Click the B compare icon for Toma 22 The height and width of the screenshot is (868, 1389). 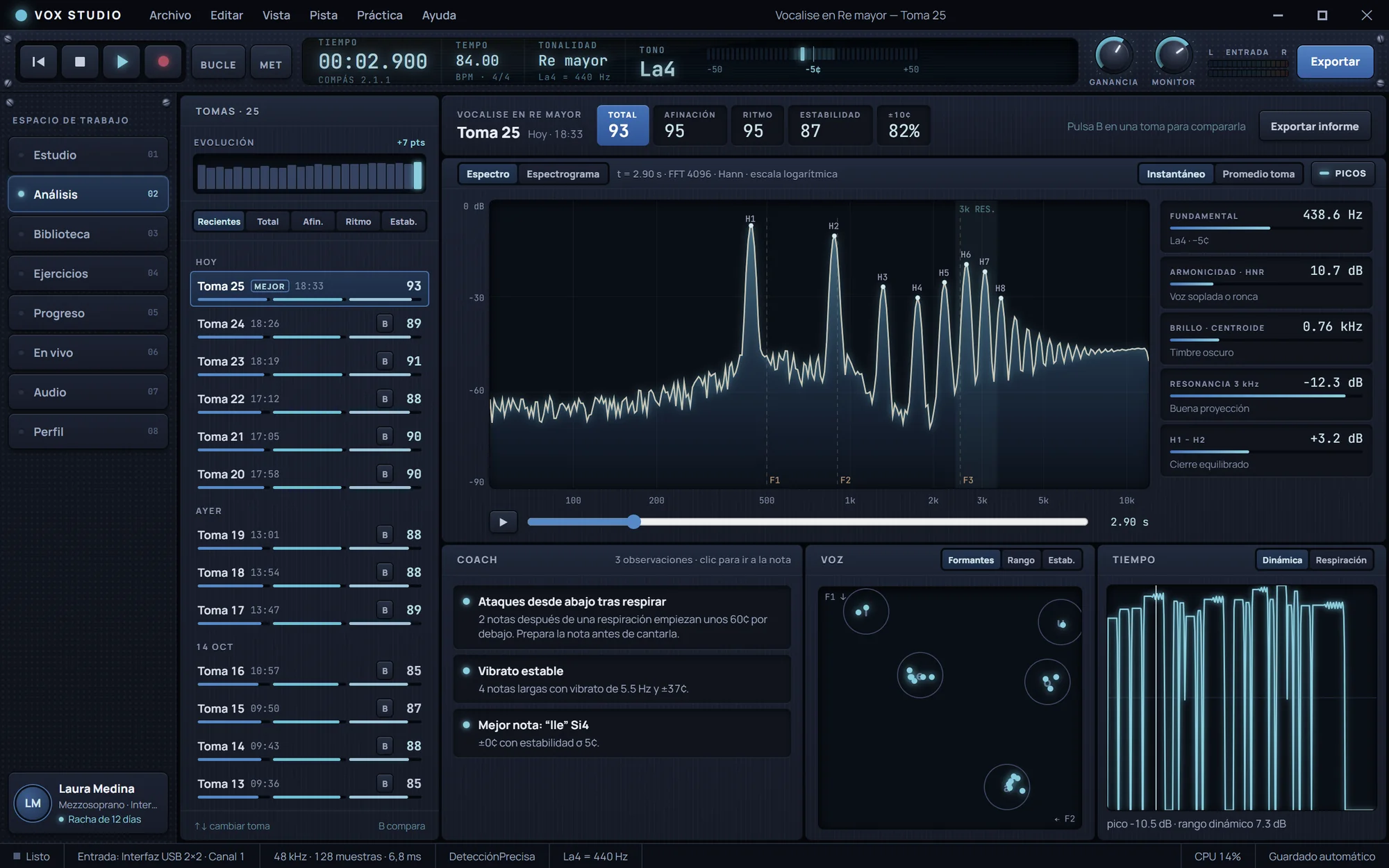pos(385,399)
